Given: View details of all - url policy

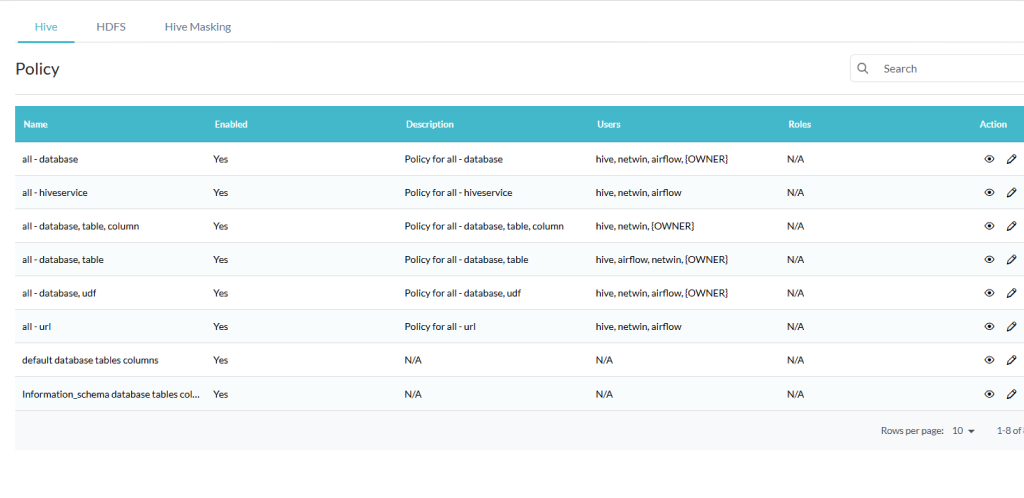Looking at the screenshot, I should 989,326.
